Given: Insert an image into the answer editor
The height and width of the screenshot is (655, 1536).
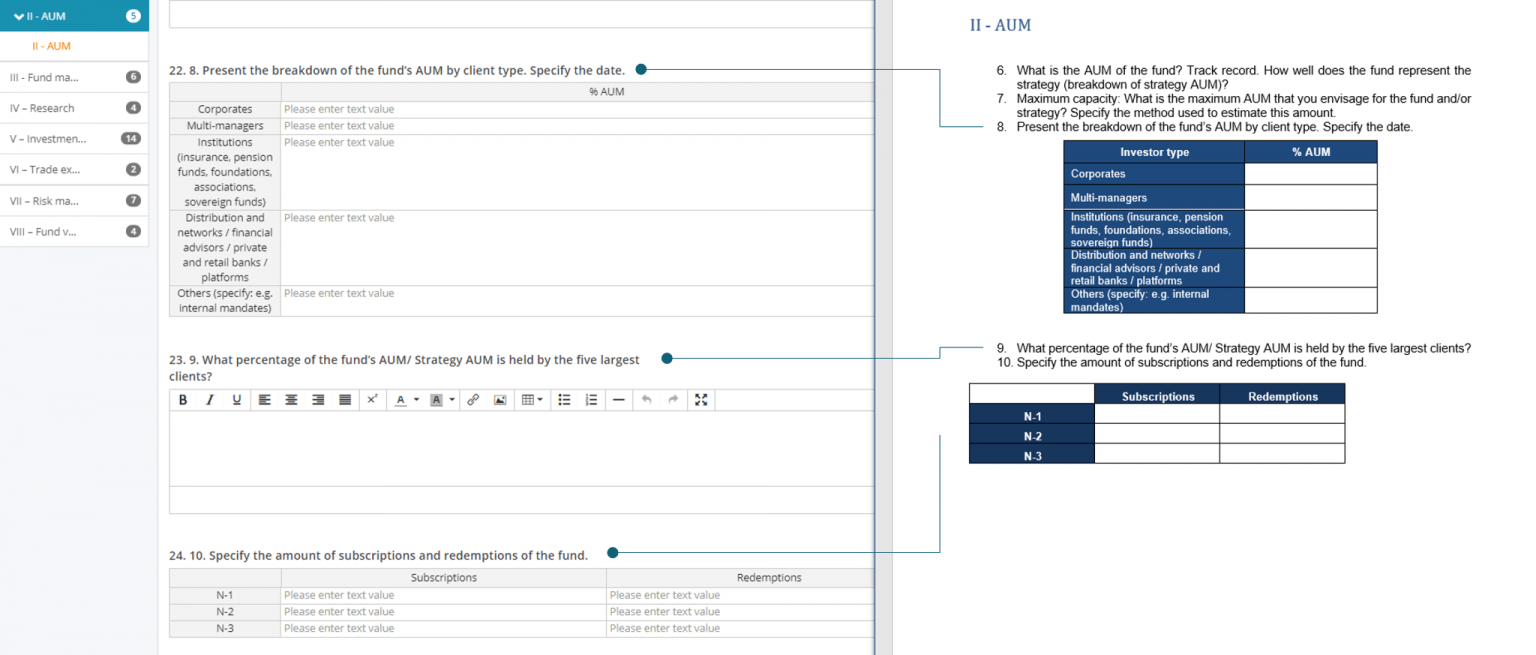Looking at the screenshot, I should (500, 399).
